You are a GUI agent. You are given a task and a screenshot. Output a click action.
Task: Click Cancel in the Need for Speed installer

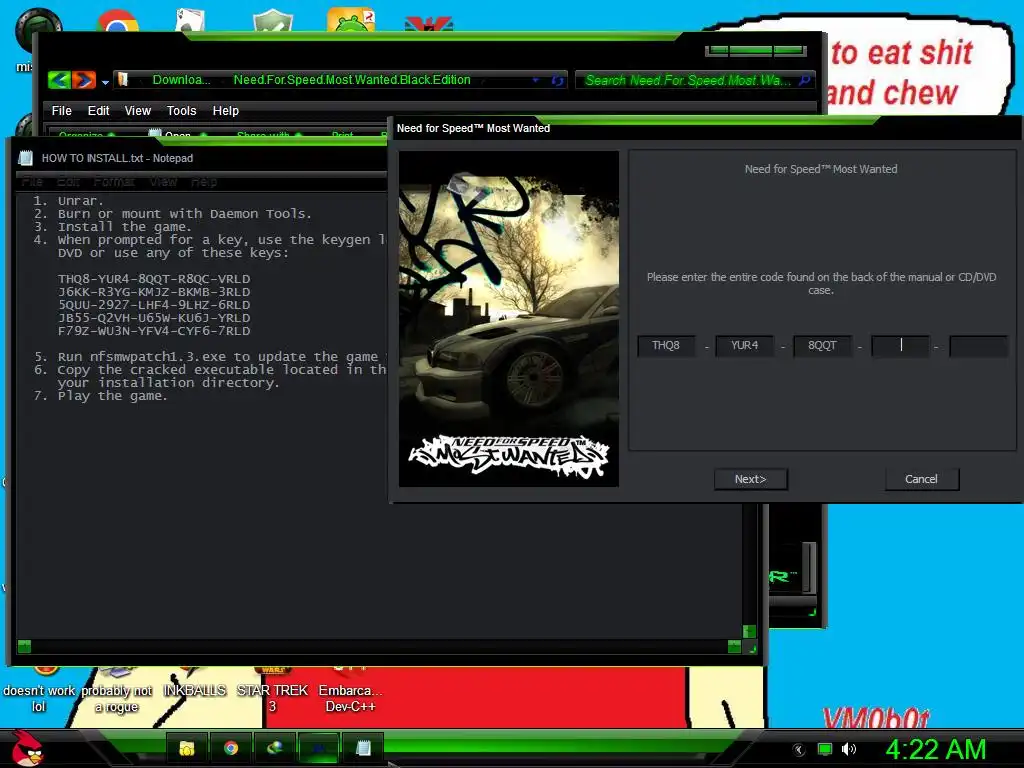click(x=921, y=479)
